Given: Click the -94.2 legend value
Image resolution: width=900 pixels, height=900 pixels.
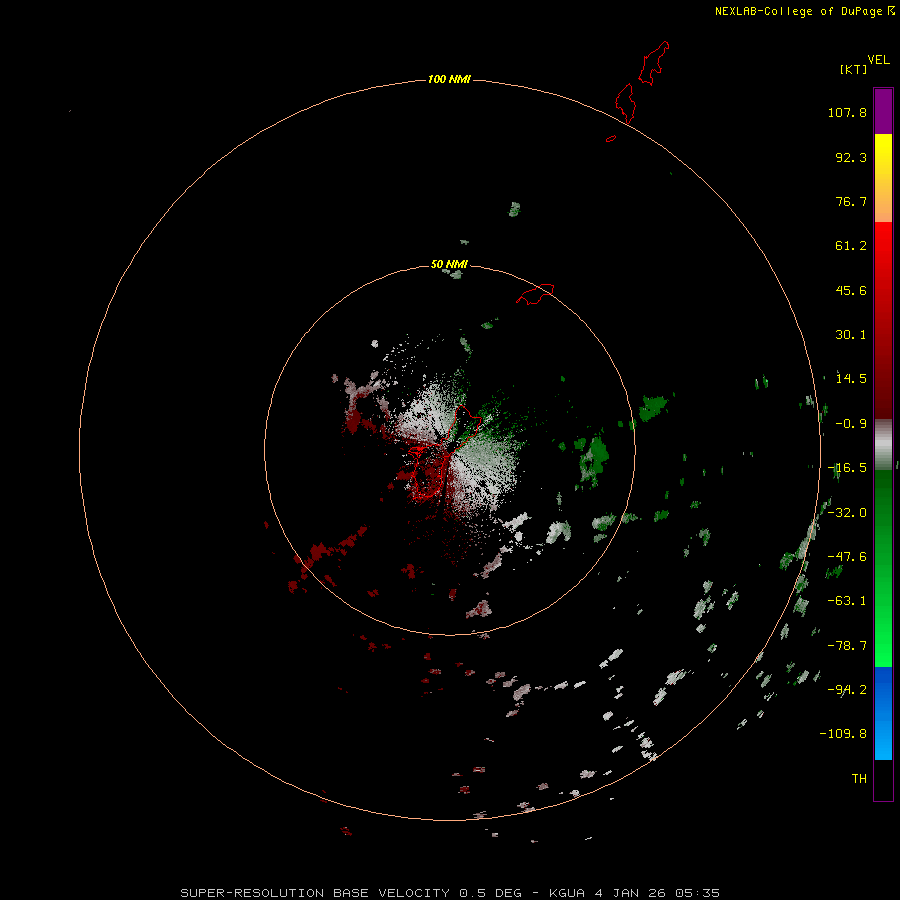Looking at the screenshot, I should pyautogui.click(x=847, y=690).
